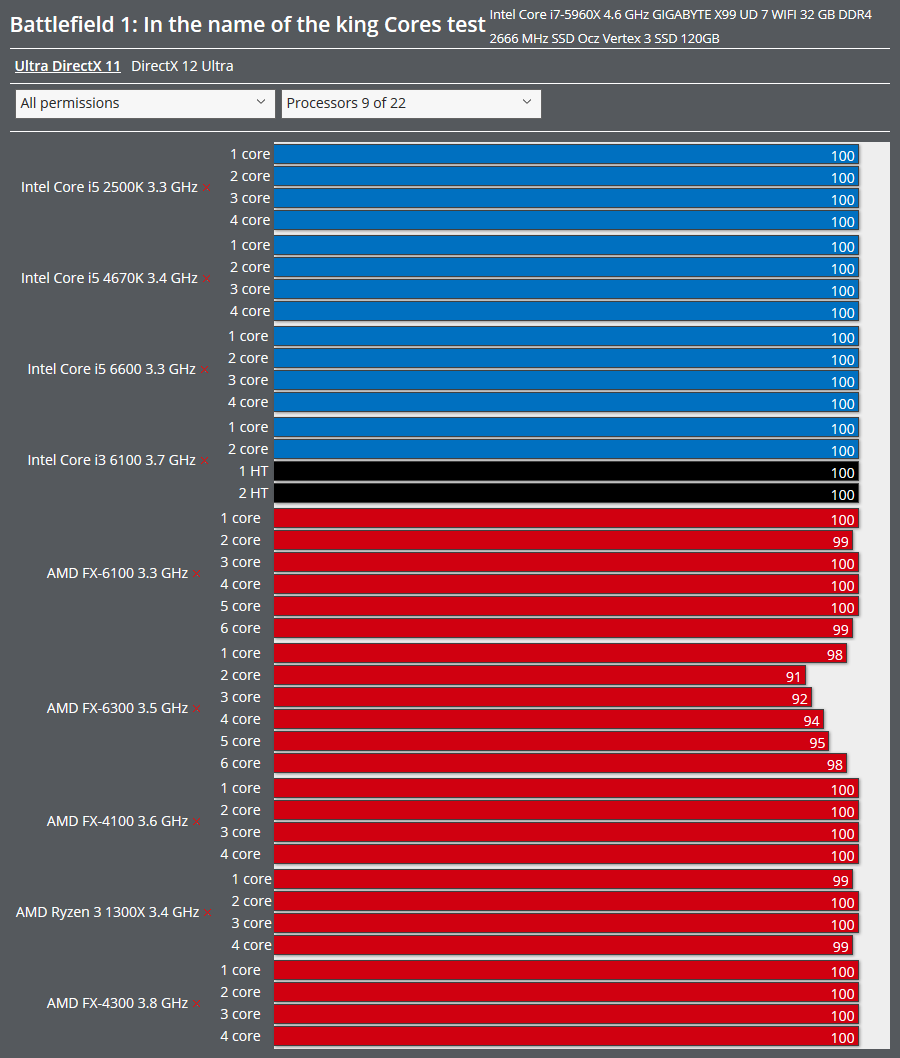Click the i5 6600 3 core blue bar

(566, 381)
